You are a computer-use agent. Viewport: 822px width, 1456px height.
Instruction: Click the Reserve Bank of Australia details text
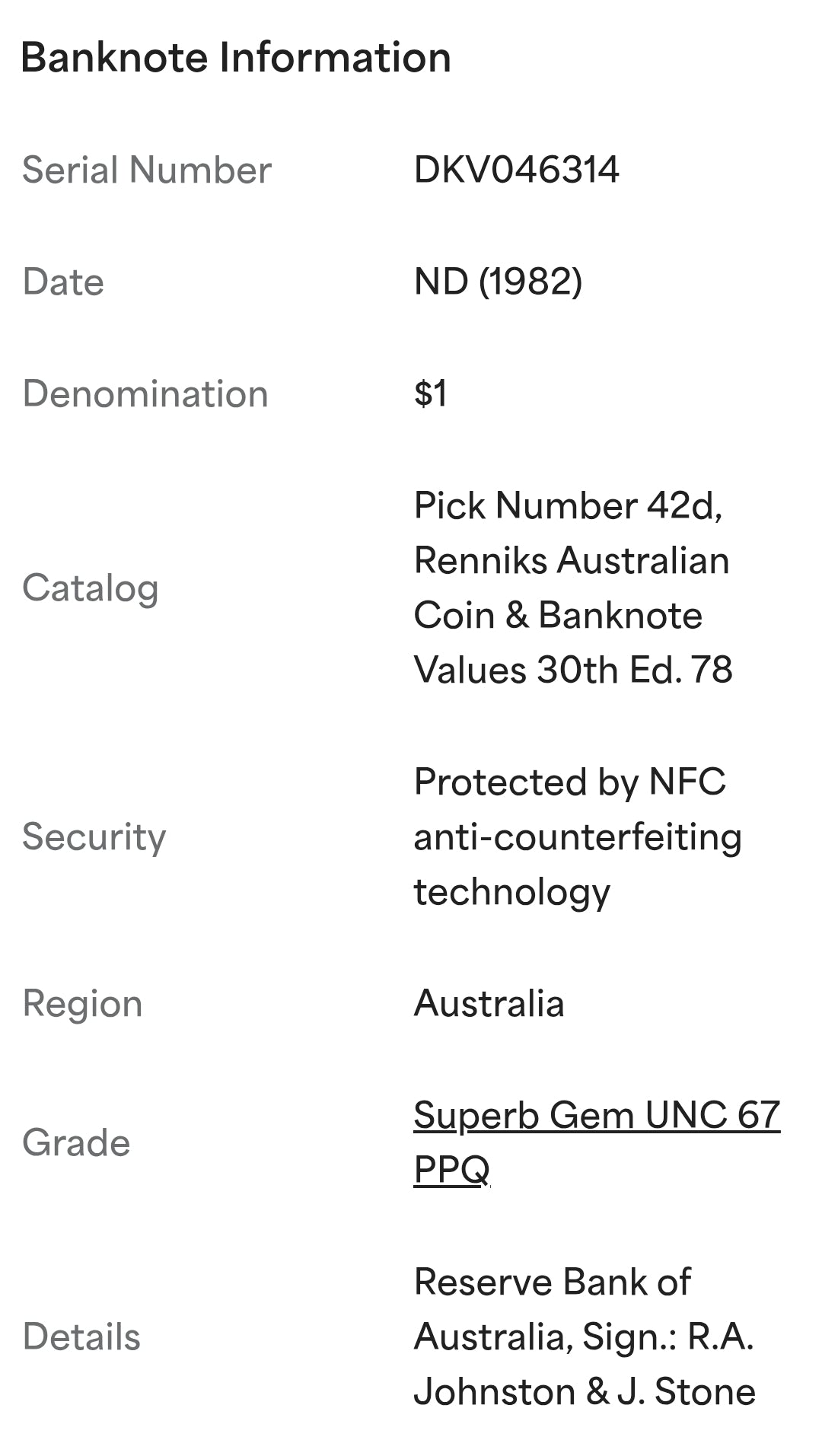point(584,1309)
